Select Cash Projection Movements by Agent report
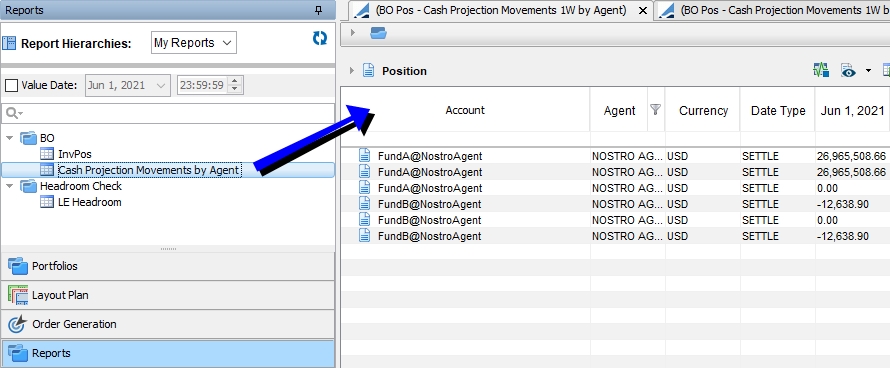Screen dimensions: 890x368 [x=149, y=170]
